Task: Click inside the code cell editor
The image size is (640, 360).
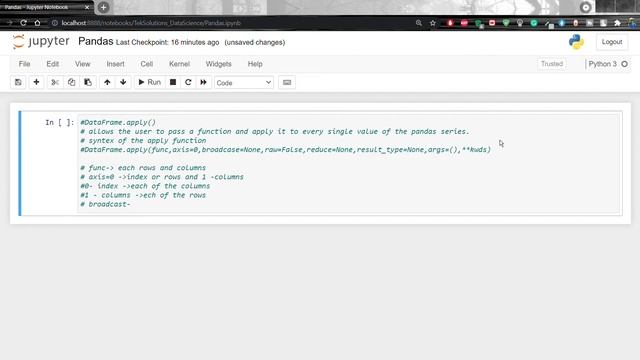Action: pos(349,163)
